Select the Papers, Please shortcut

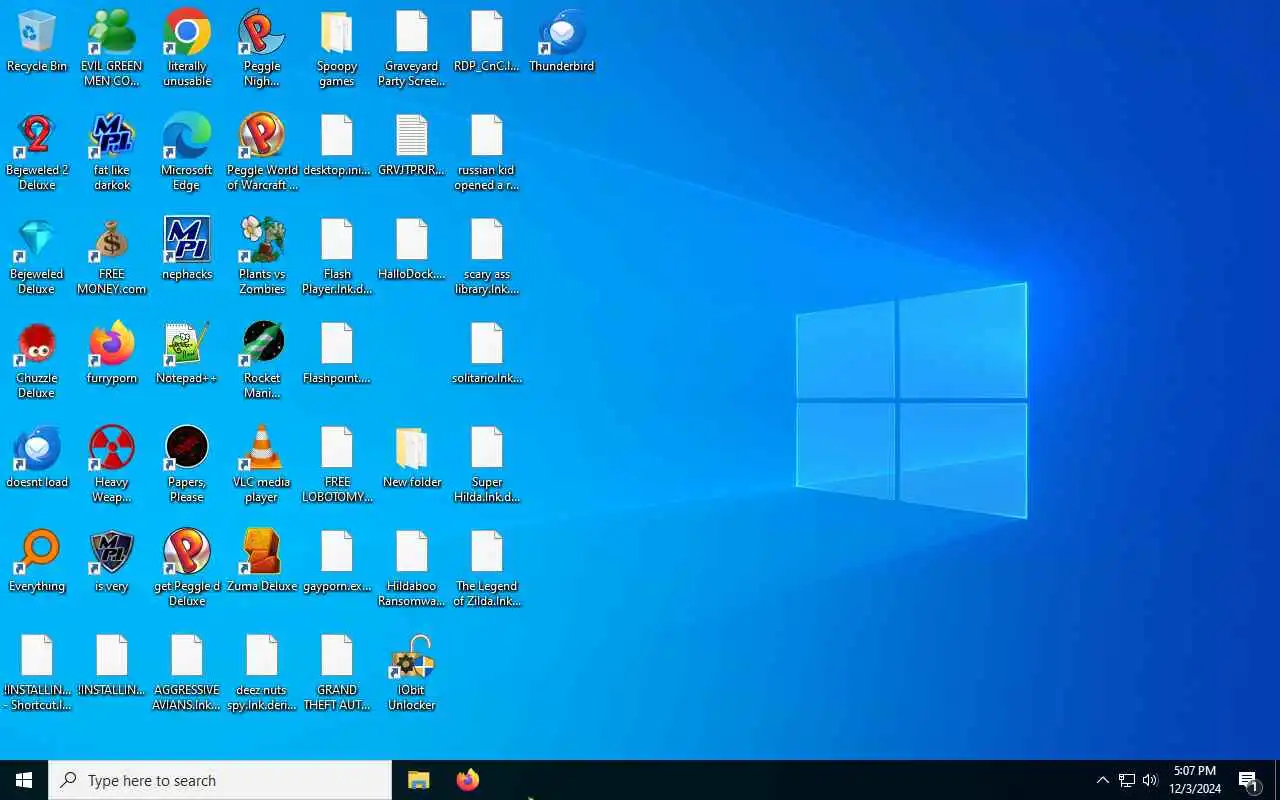(187, 464)
